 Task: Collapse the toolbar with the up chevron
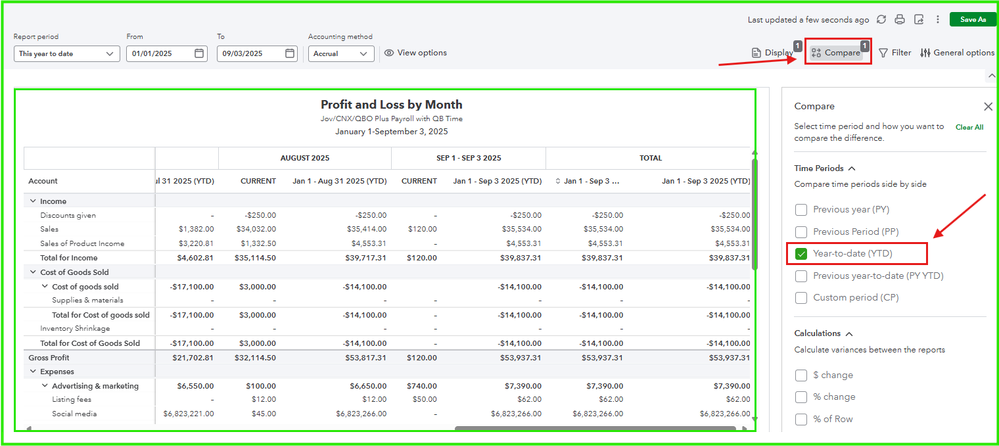click(991, 76)
